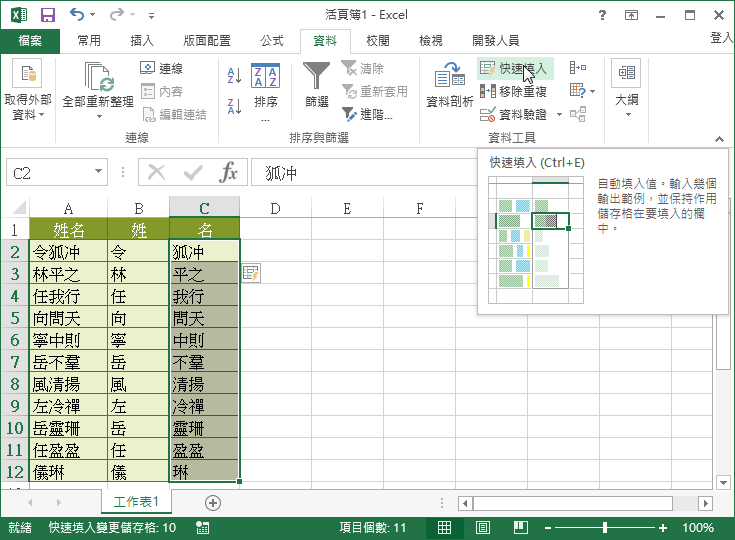Click 移除重複 remove duplicates
735x540 pixels.
tap(513, 91)
